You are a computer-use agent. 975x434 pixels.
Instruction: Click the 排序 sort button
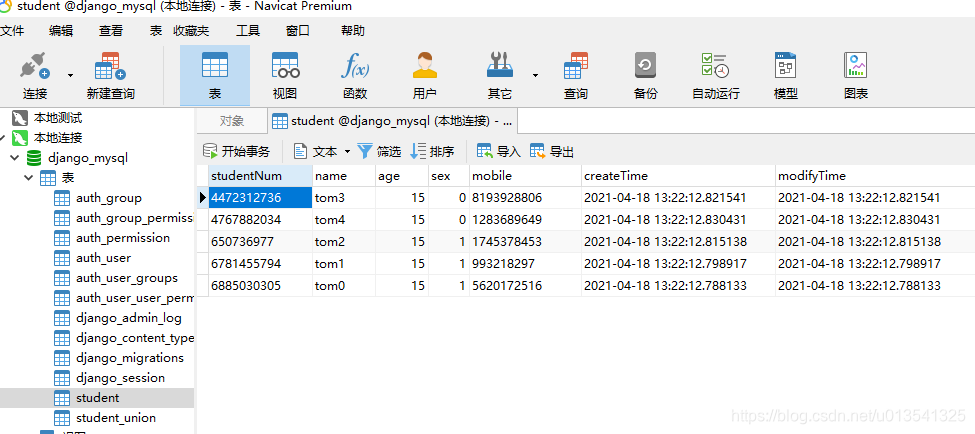tap(433, 151)
